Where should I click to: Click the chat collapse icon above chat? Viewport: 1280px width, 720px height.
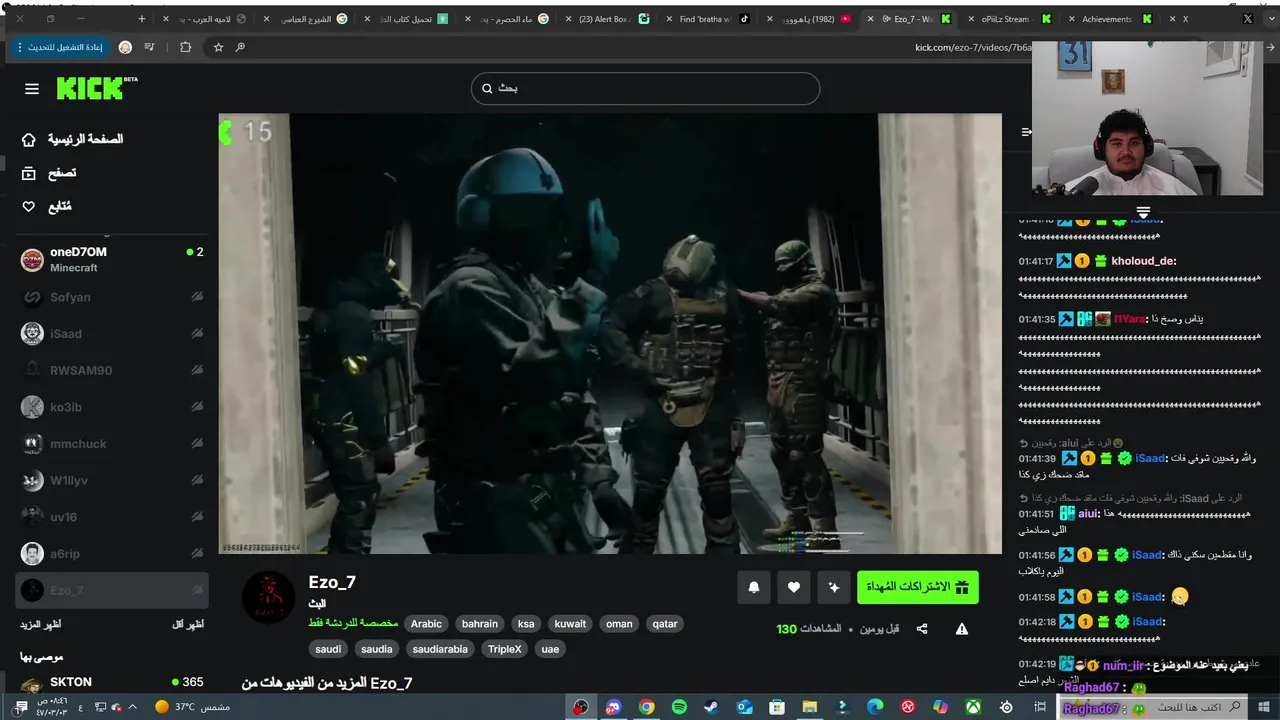tap(1026, 132)
